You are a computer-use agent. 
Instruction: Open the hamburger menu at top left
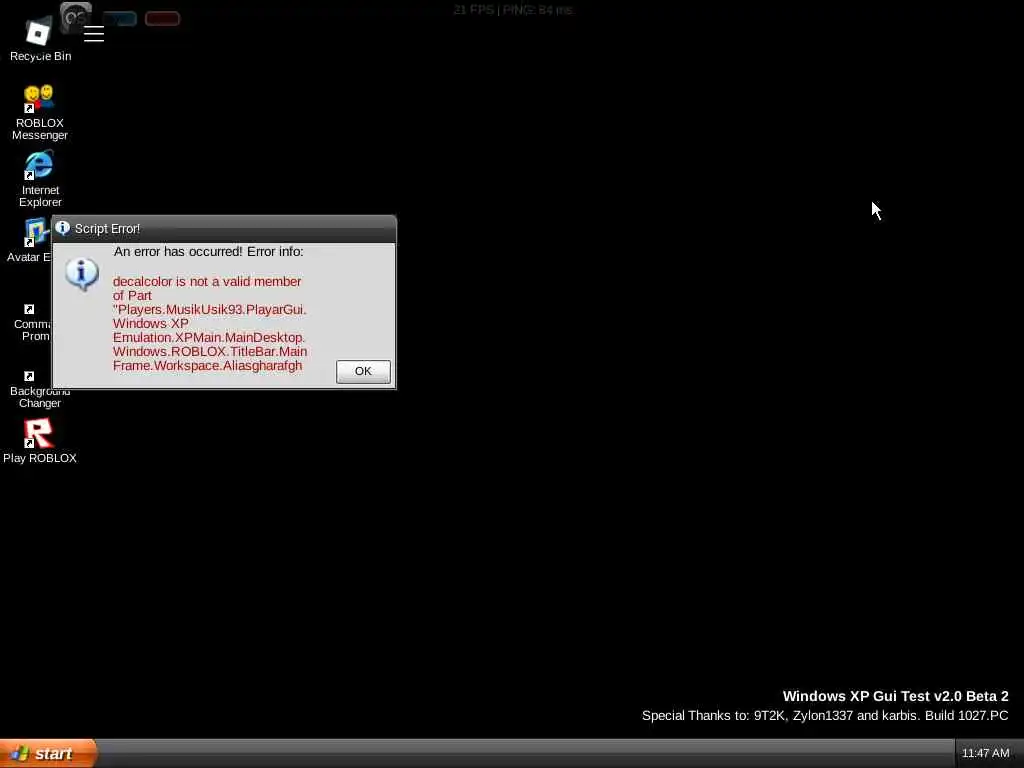point(94,33)
